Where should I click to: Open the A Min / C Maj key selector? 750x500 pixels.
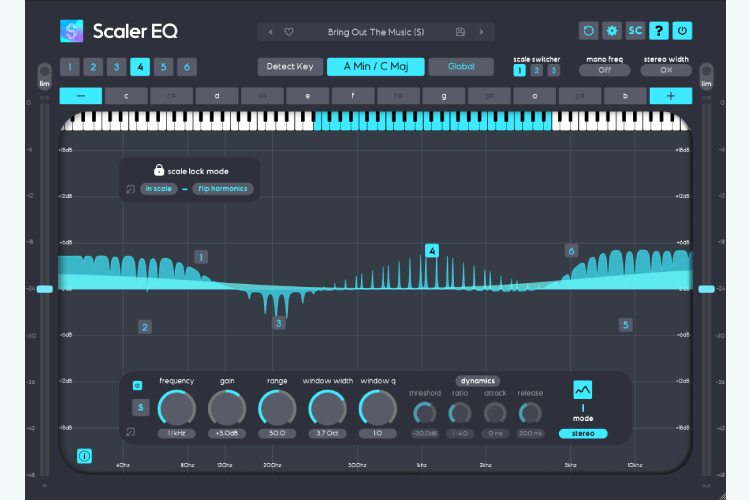(376, 67)
